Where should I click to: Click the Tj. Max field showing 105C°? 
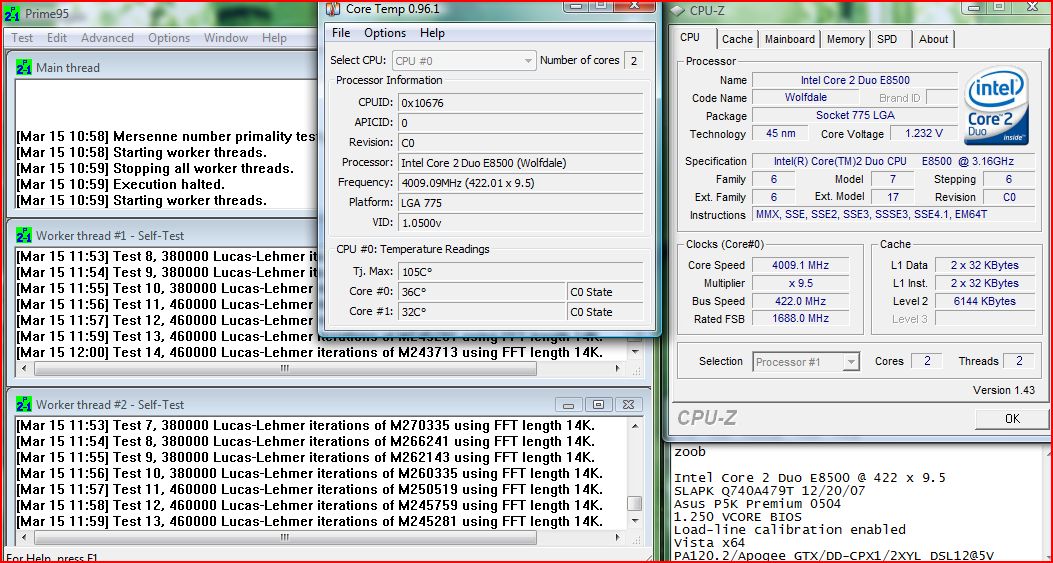click(x=521, y=272)
